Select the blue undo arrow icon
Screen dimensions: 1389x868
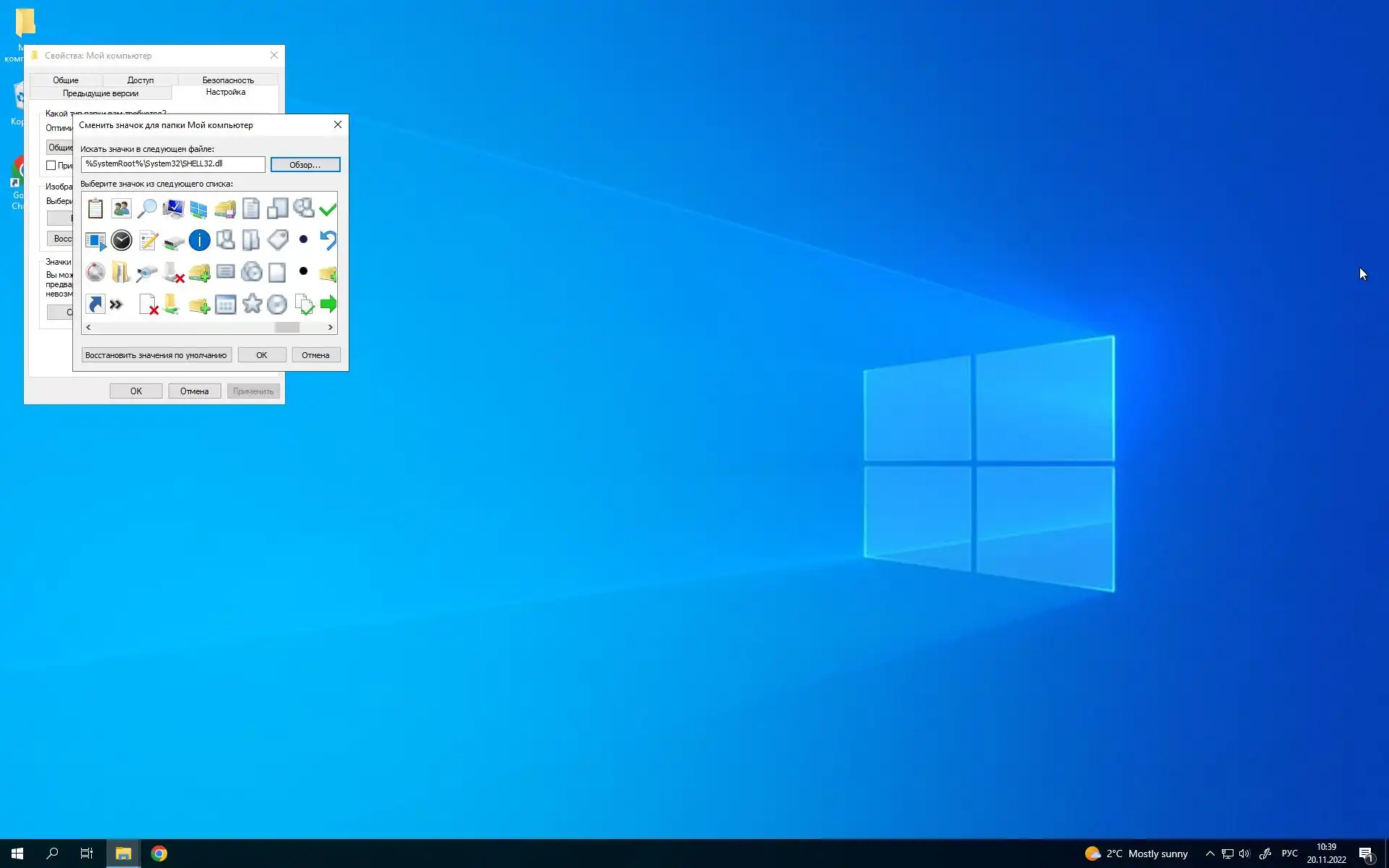(328, 240)
